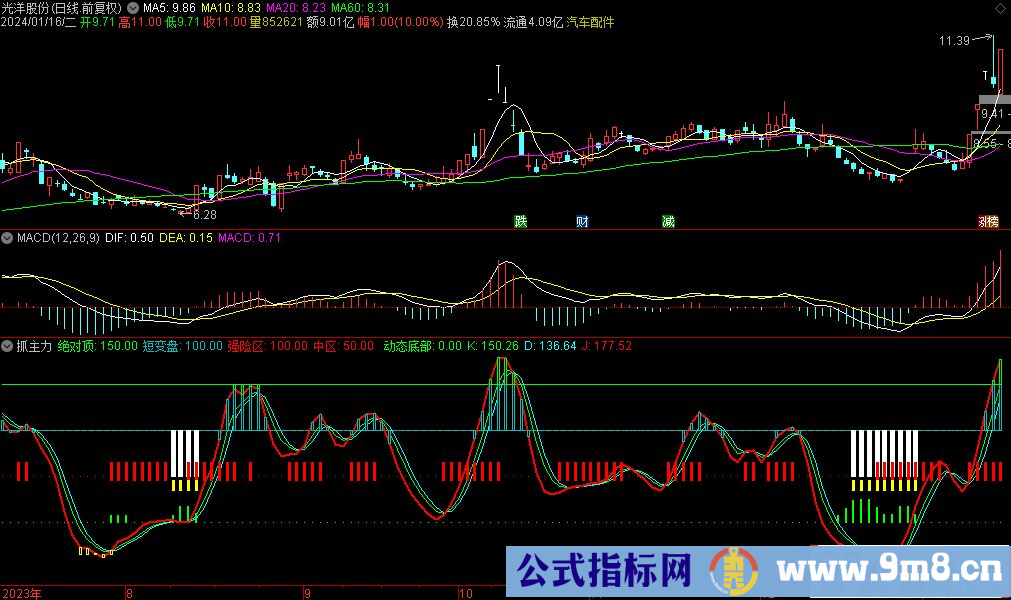
Task: Open the 抓主力 indicator dropdown arrow
Action: pyautogui.click(x=7, y=346)
